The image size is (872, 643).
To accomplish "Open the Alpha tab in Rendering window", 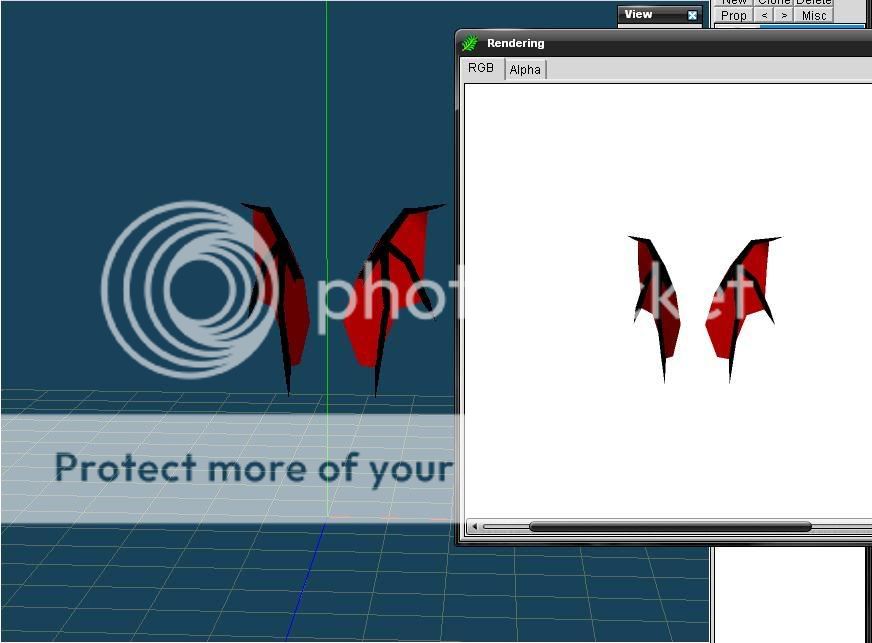I will click(525, 70).
